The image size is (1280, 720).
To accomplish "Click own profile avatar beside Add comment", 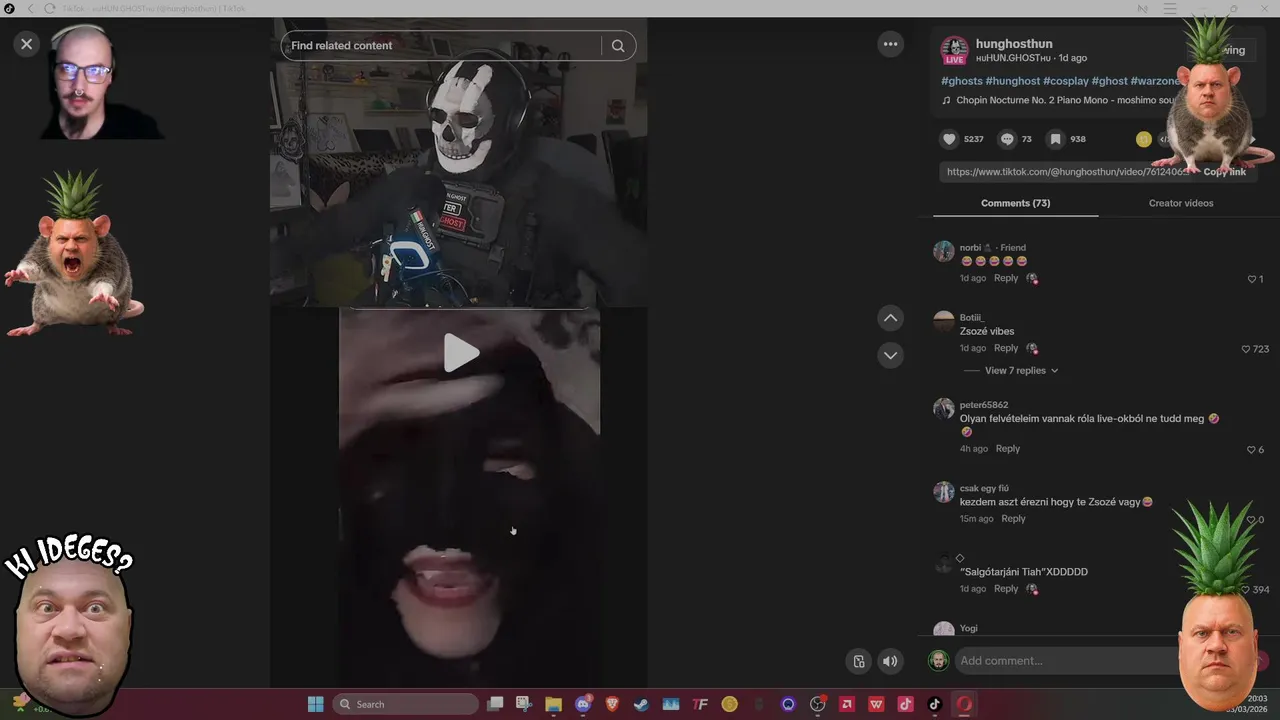I will tap(938, 661).
